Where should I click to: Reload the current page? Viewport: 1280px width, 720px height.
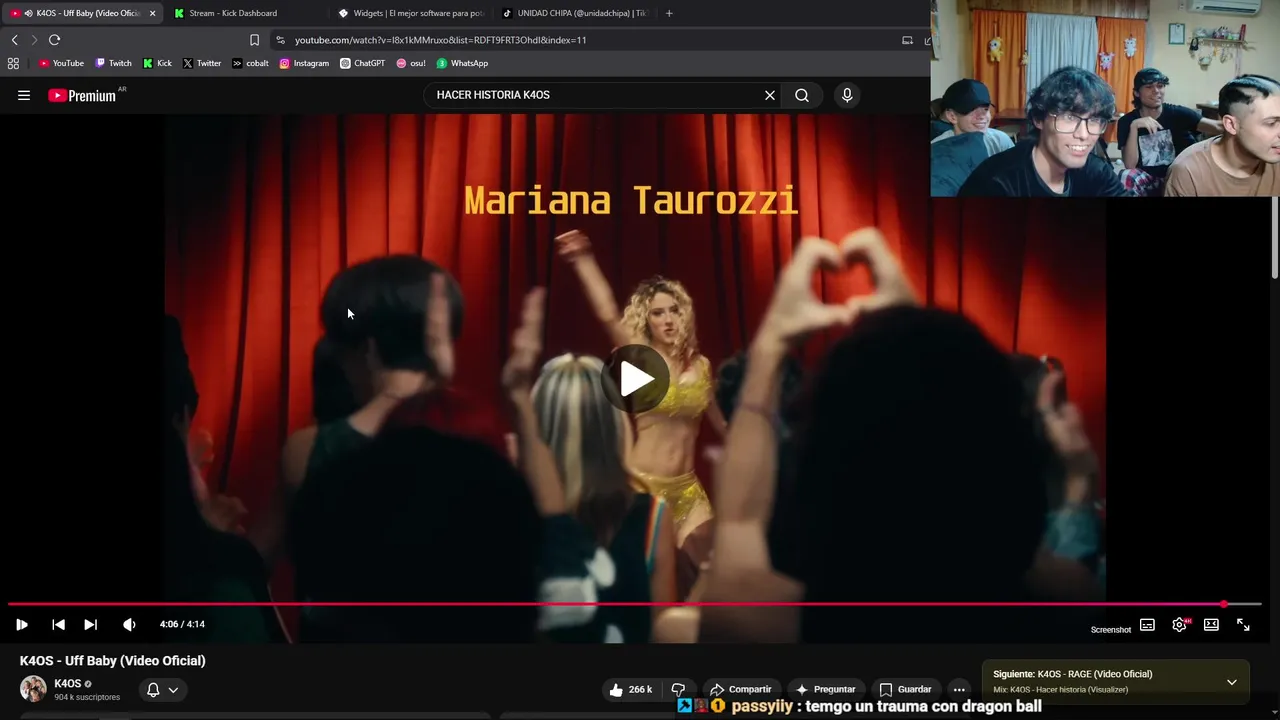point(54,40)
